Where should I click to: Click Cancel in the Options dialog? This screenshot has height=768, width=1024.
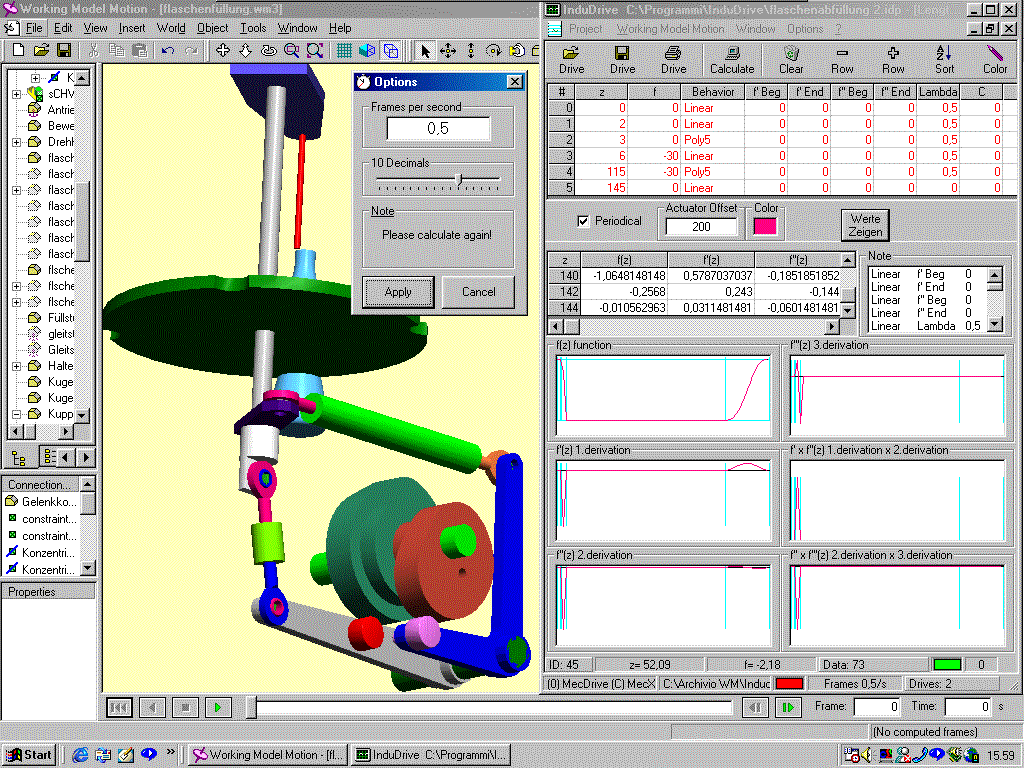click(x=479, y=292)
